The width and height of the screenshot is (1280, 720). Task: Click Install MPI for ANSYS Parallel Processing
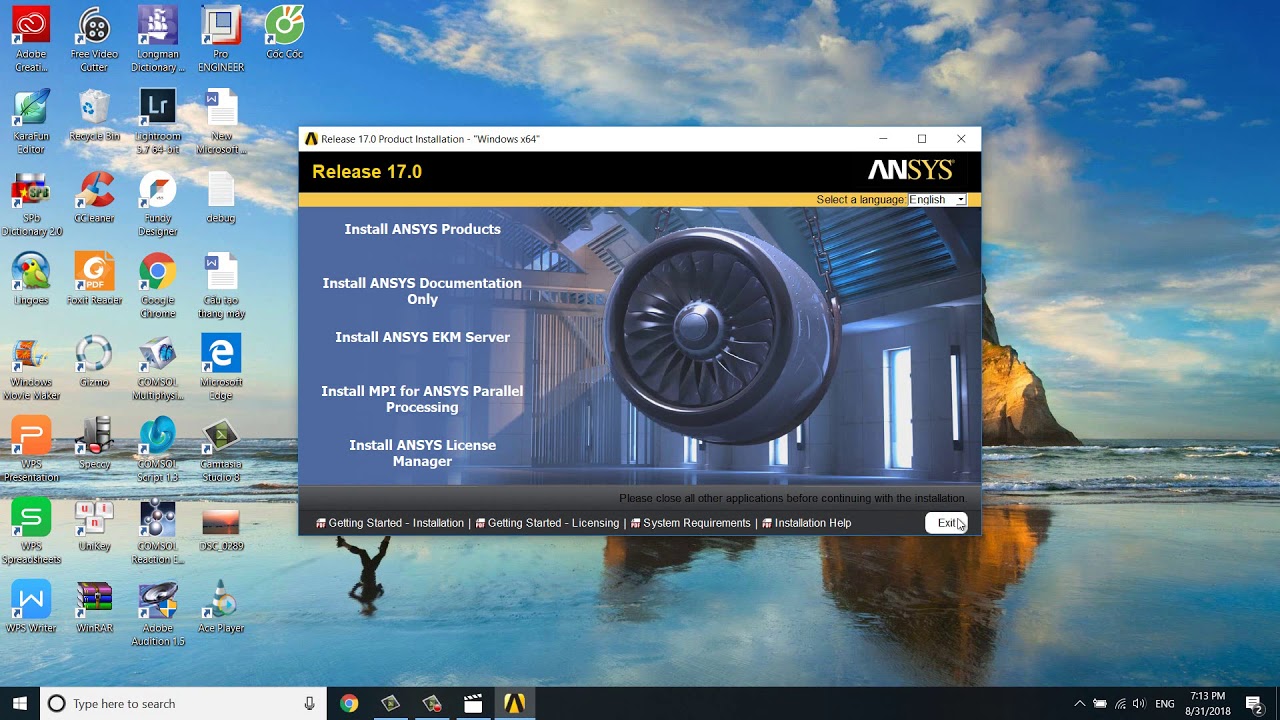click(422, 399)
